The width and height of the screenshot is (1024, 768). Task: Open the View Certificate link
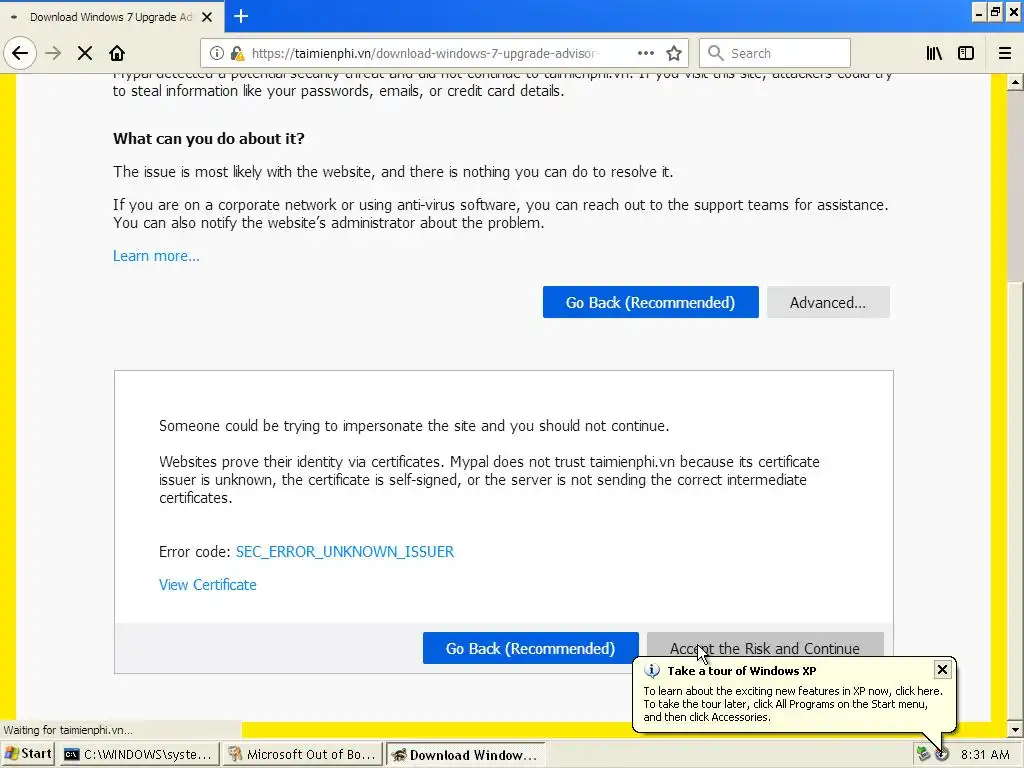[208, 585]
